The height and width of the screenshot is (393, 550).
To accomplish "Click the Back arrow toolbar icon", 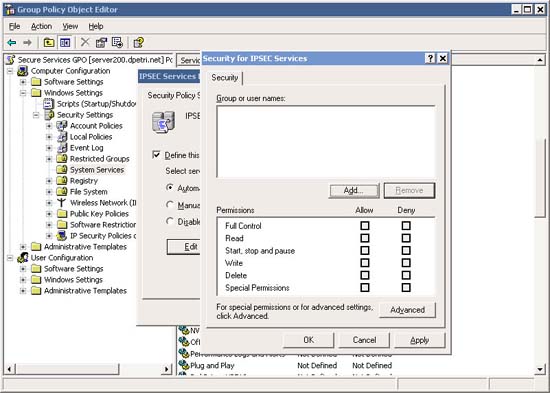I will [x=12, y=43].
